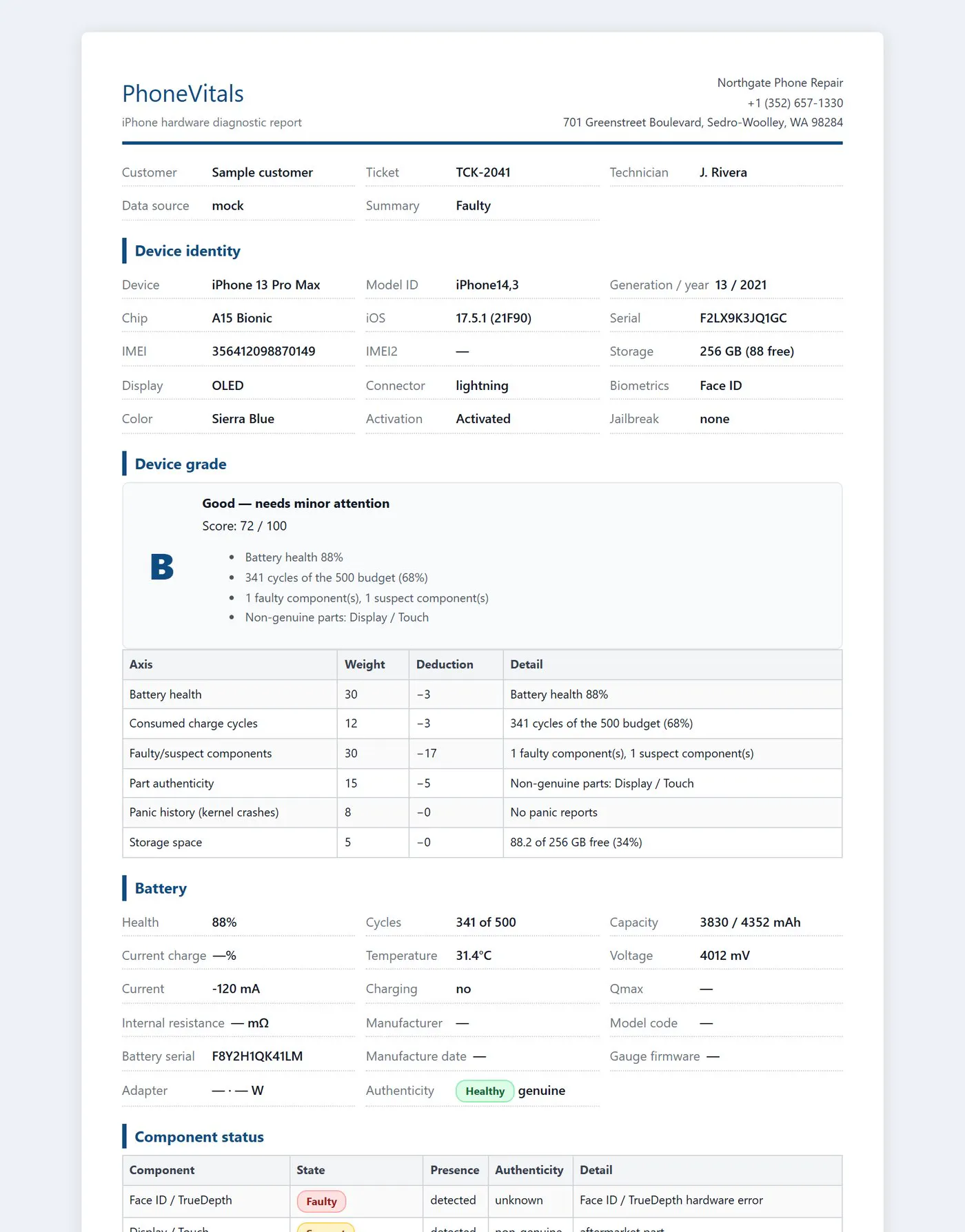
Task: Click the 'Device grade' section heading
Action: 181,464
